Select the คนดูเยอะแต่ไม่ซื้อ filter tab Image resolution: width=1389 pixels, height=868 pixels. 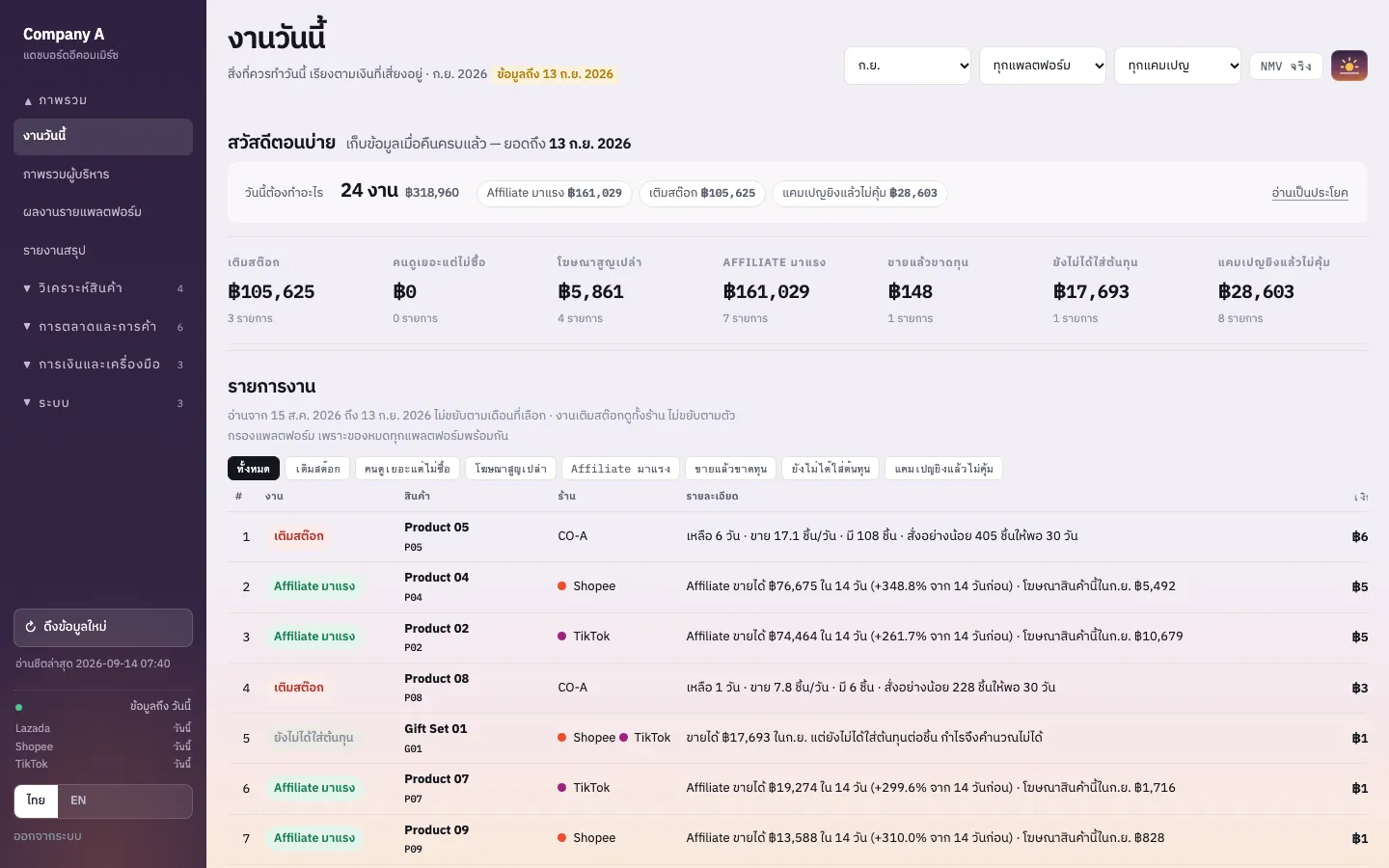click(x=408, y=469)
